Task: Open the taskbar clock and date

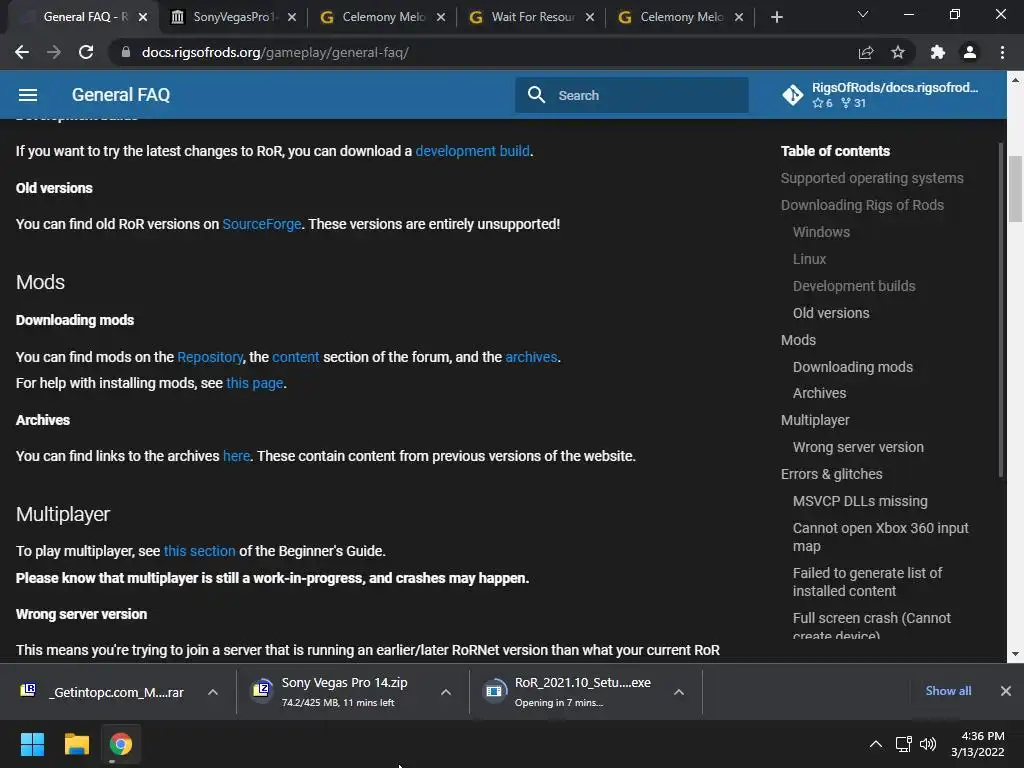Action: click(978, 744)
